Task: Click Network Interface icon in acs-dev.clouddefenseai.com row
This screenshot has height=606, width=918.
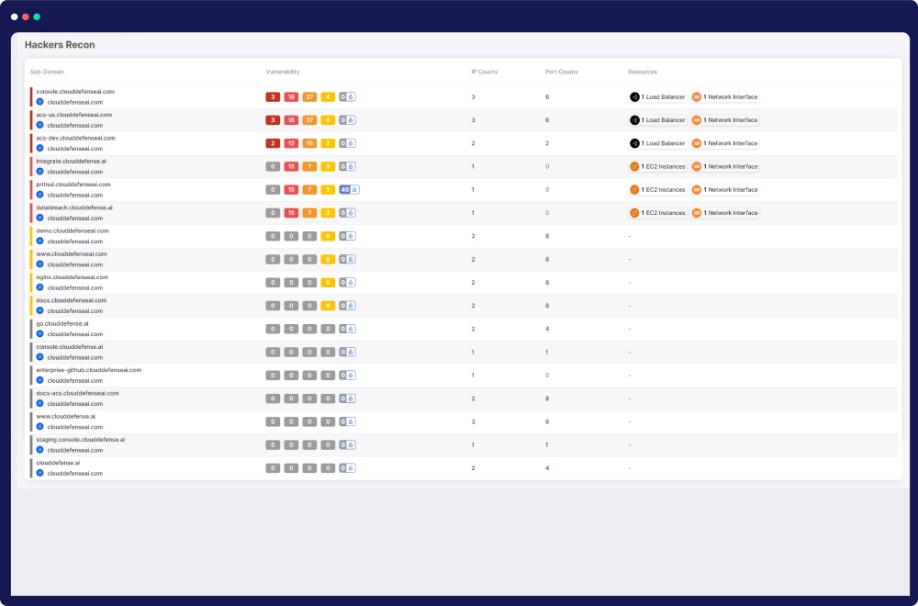Action: click(697, 143)
